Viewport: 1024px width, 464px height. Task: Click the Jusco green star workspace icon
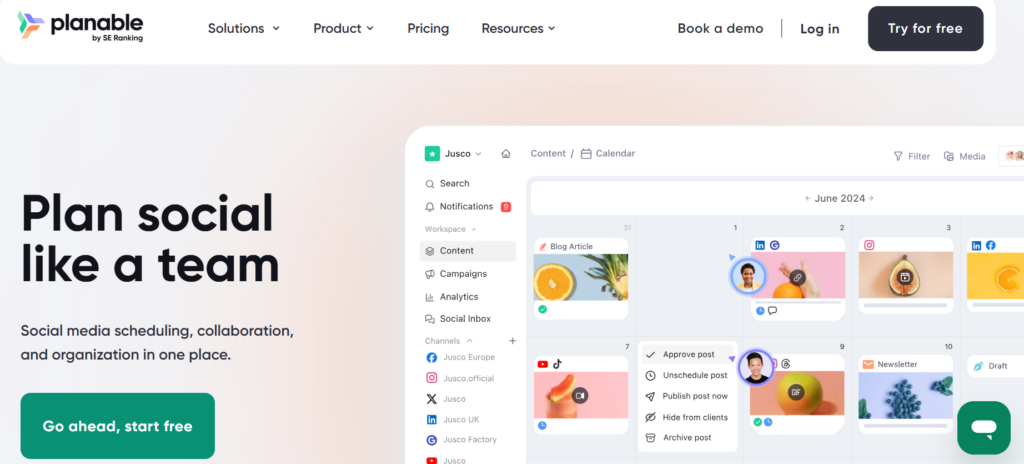[x=432, y=154]
